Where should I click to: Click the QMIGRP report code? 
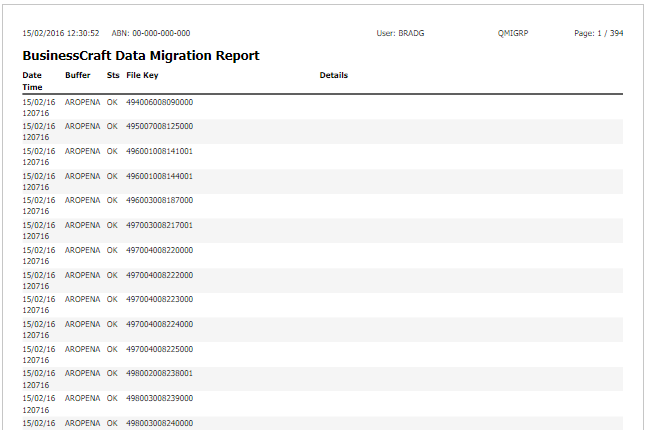513,33
